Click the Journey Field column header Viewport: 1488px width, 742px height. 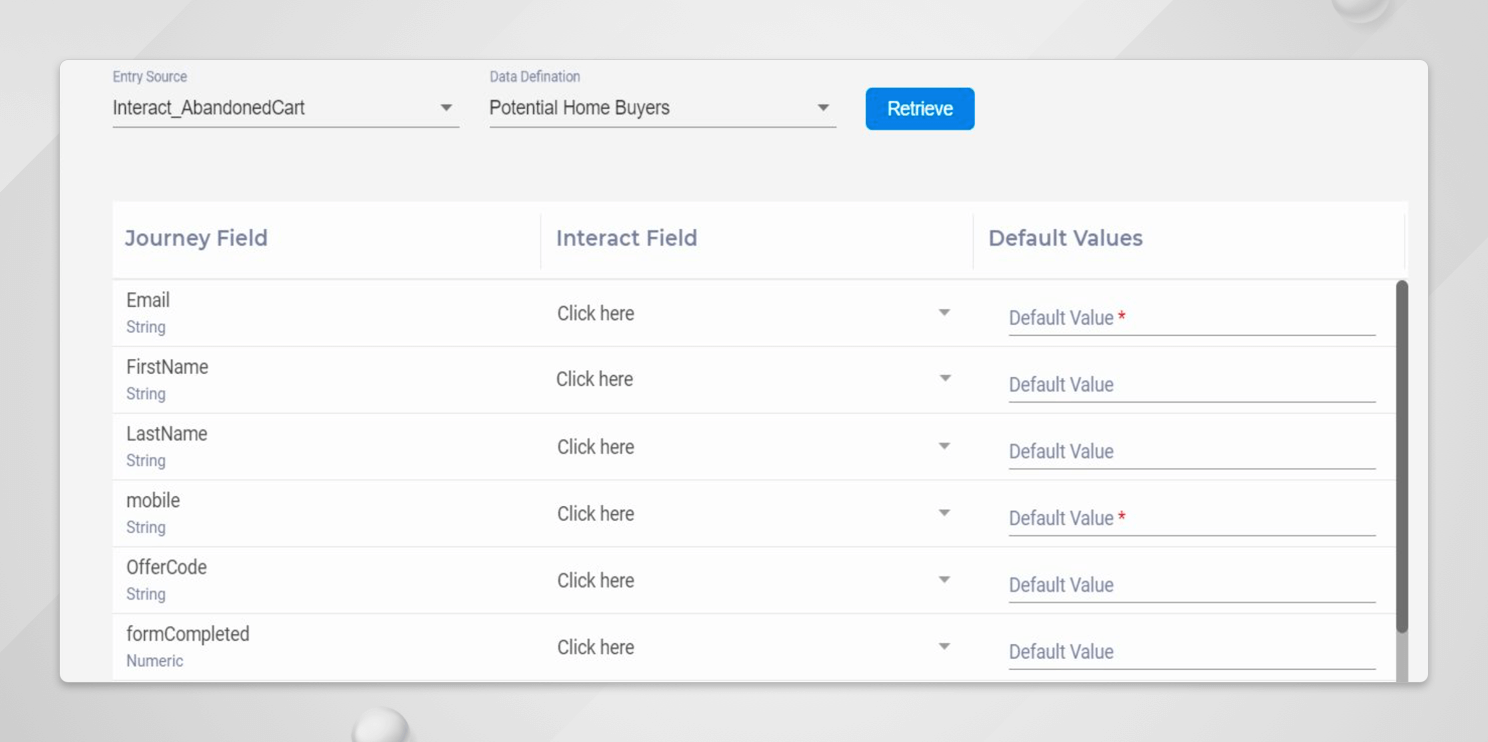pos(196,238)
